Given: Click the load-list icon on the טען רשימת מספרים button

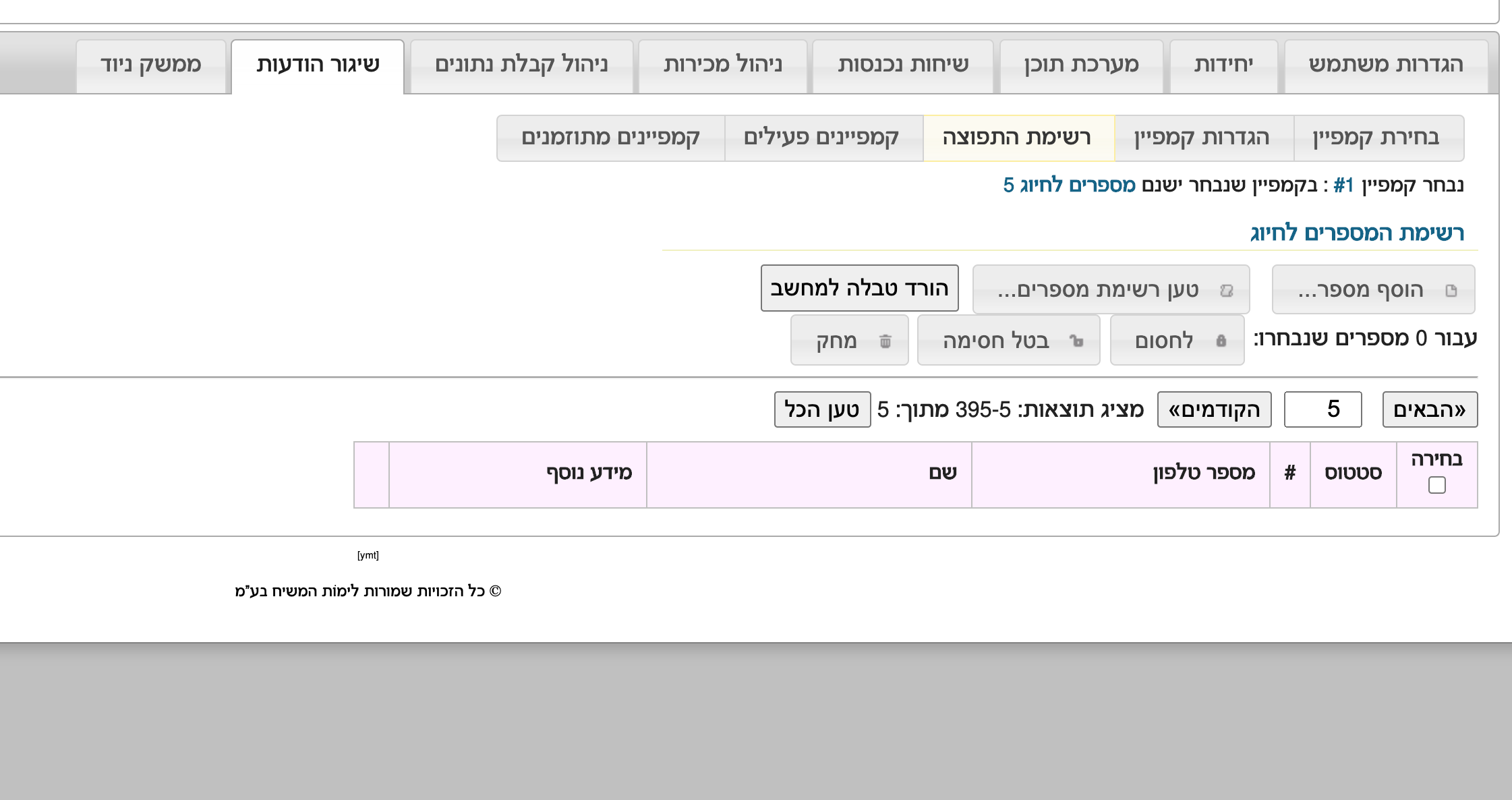Looking at the screenshot, I should point(1227,290).
